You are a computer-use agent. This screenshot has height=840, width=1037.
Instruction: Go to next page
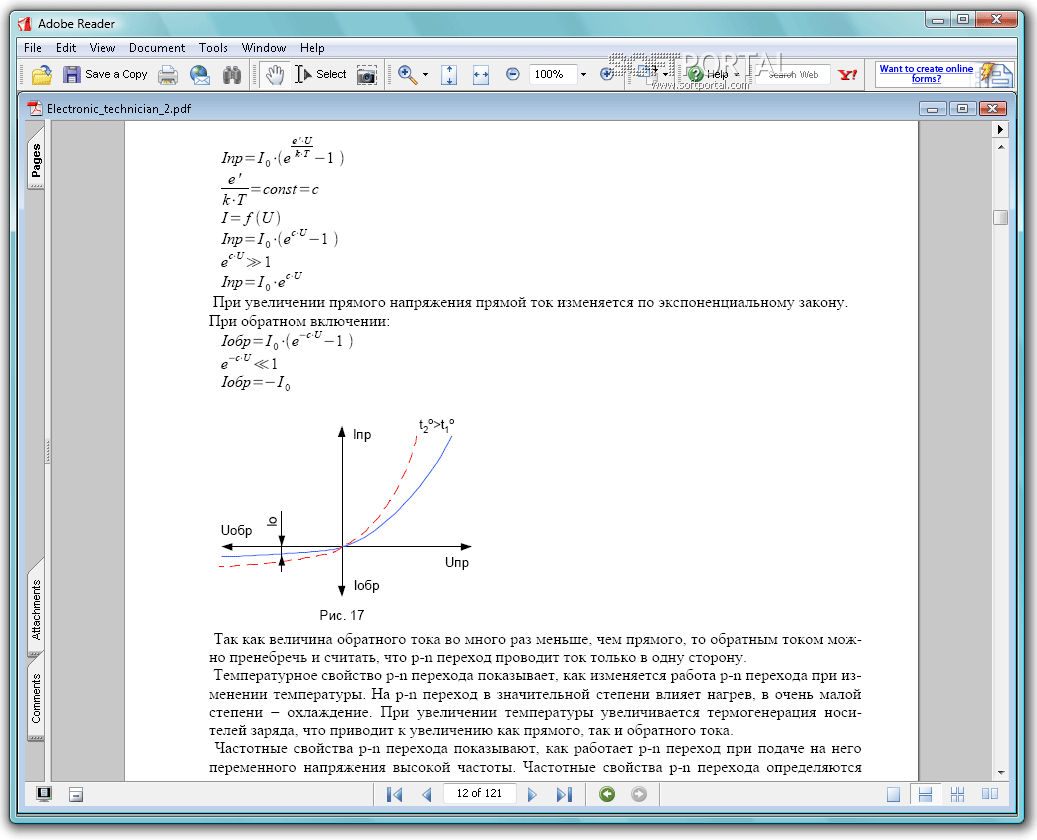click(x=532, y=794)
